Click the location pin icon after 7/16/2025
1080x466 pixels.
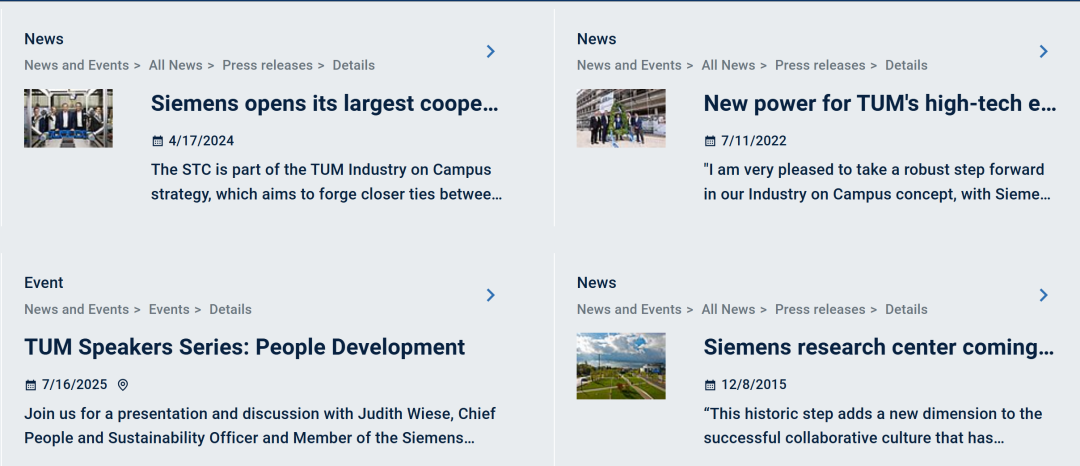click(123, 385)
